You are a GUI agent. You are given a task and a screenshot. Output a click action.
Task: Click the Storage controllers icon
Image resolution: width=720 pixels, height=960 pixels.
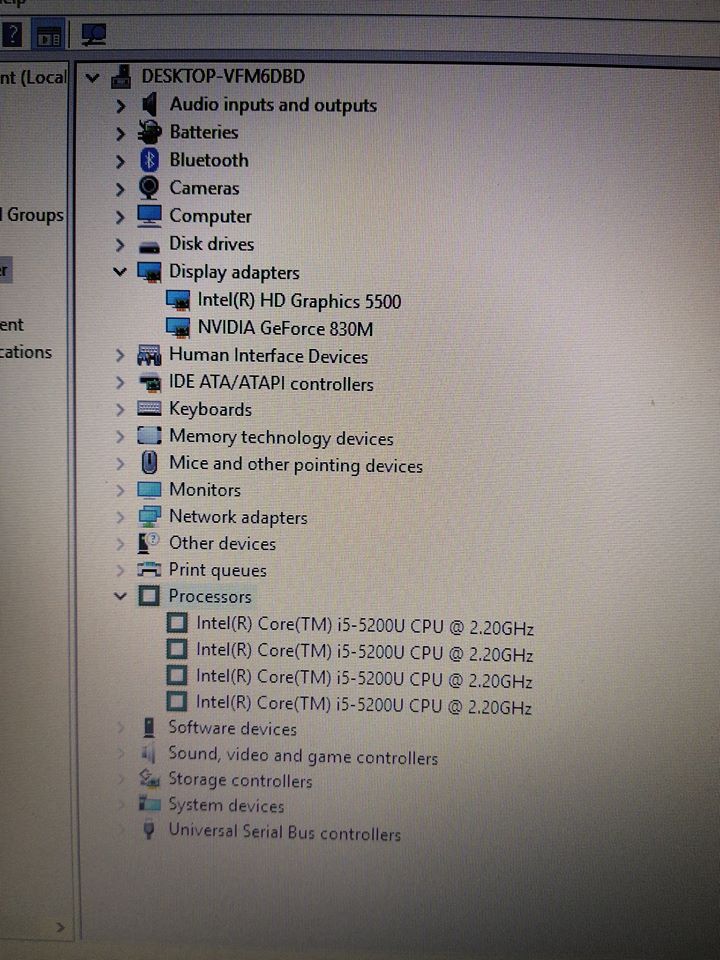148,779
